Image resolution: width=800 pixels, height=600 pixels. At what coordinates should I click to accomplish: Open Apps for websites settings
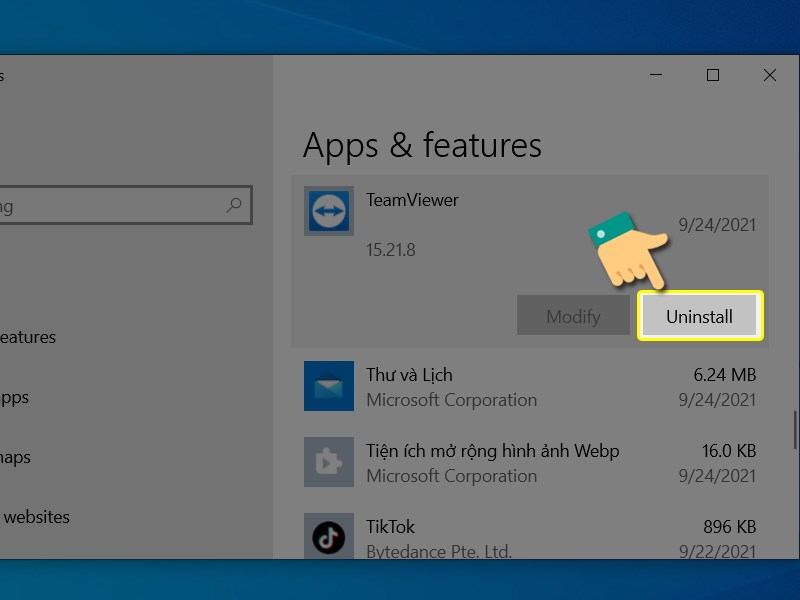[40, 517]
